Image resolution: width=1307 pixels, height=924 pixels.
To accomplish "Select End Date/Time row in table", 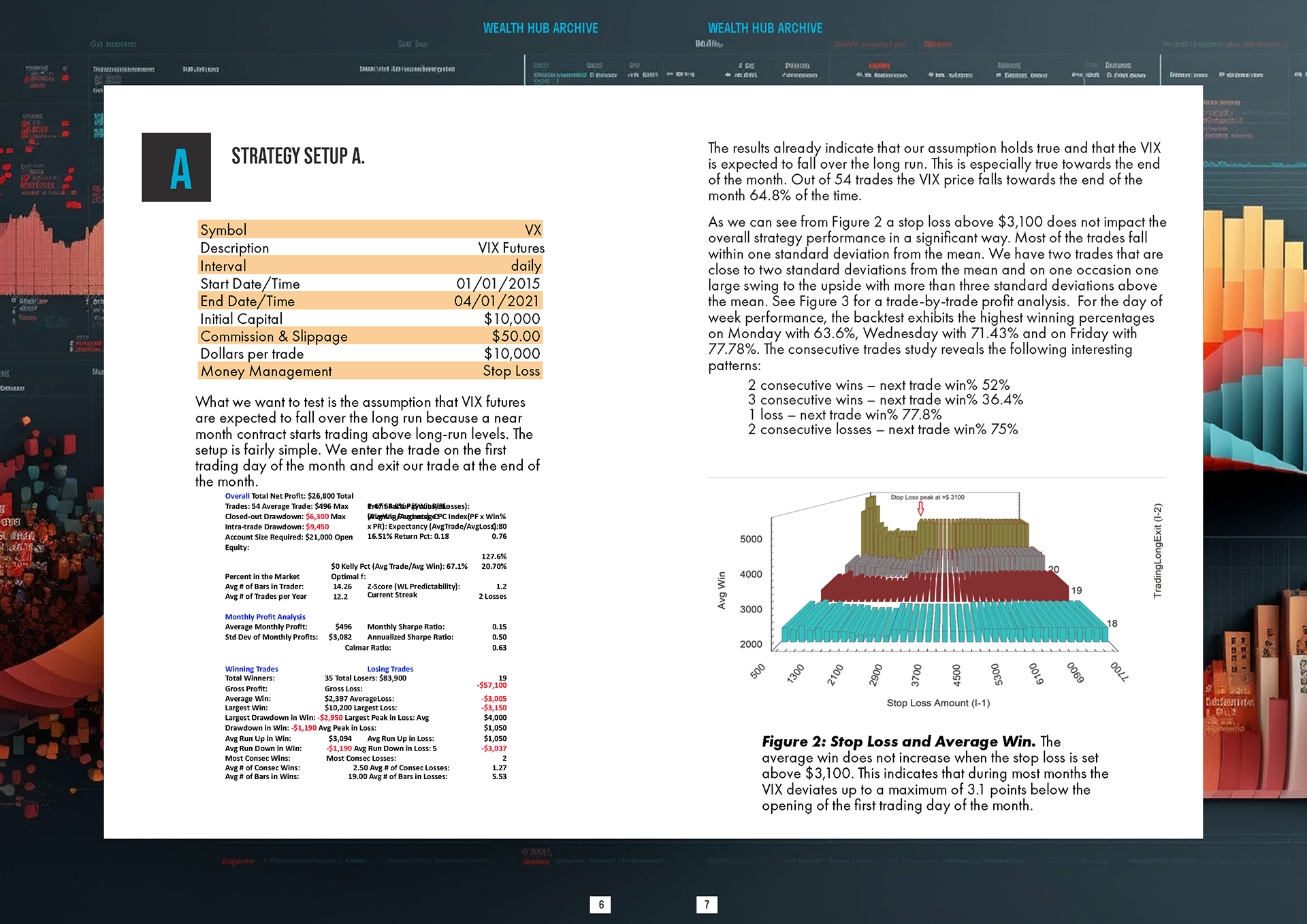I will tap(370, 301).
